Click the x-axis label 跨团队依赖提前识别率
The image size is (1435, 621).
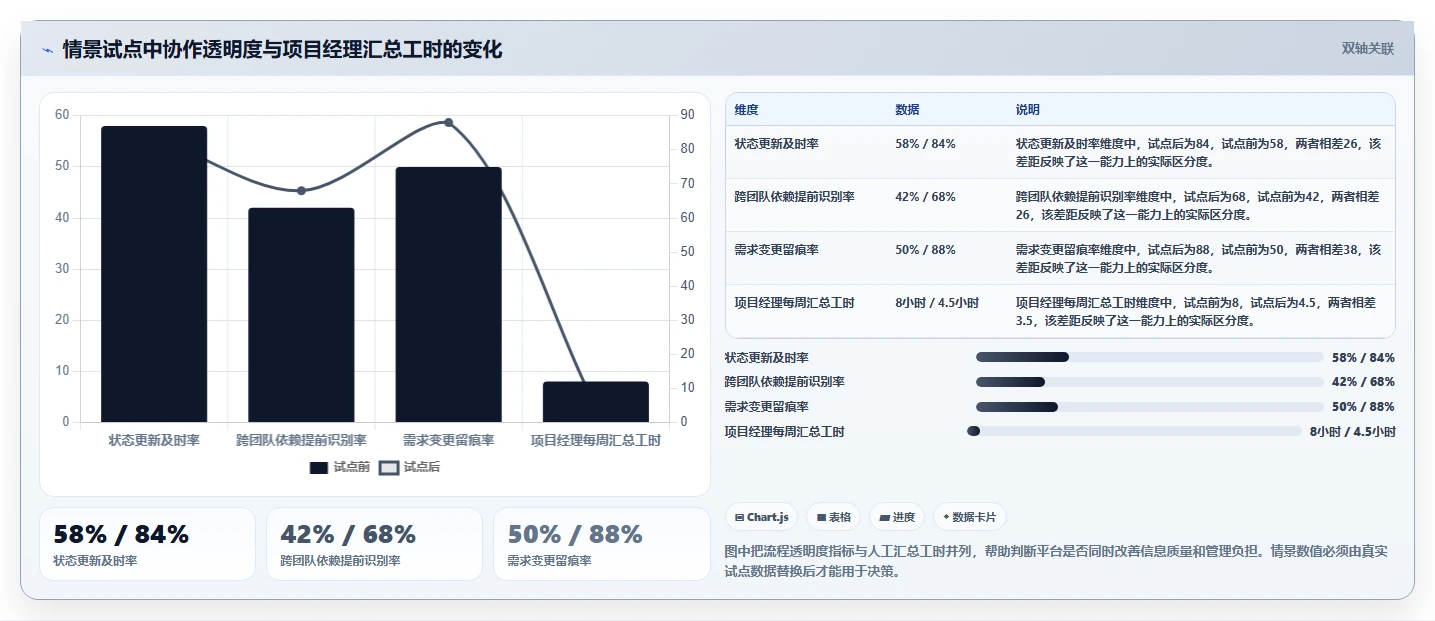(x=301, y=440)
